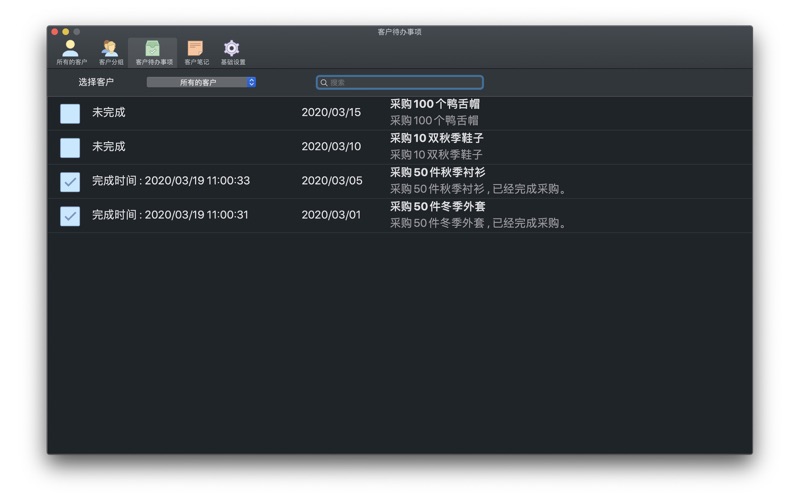Minimize the window with yellow button
This screenshot has width=800, height=500.
click(x=66, y=32)
